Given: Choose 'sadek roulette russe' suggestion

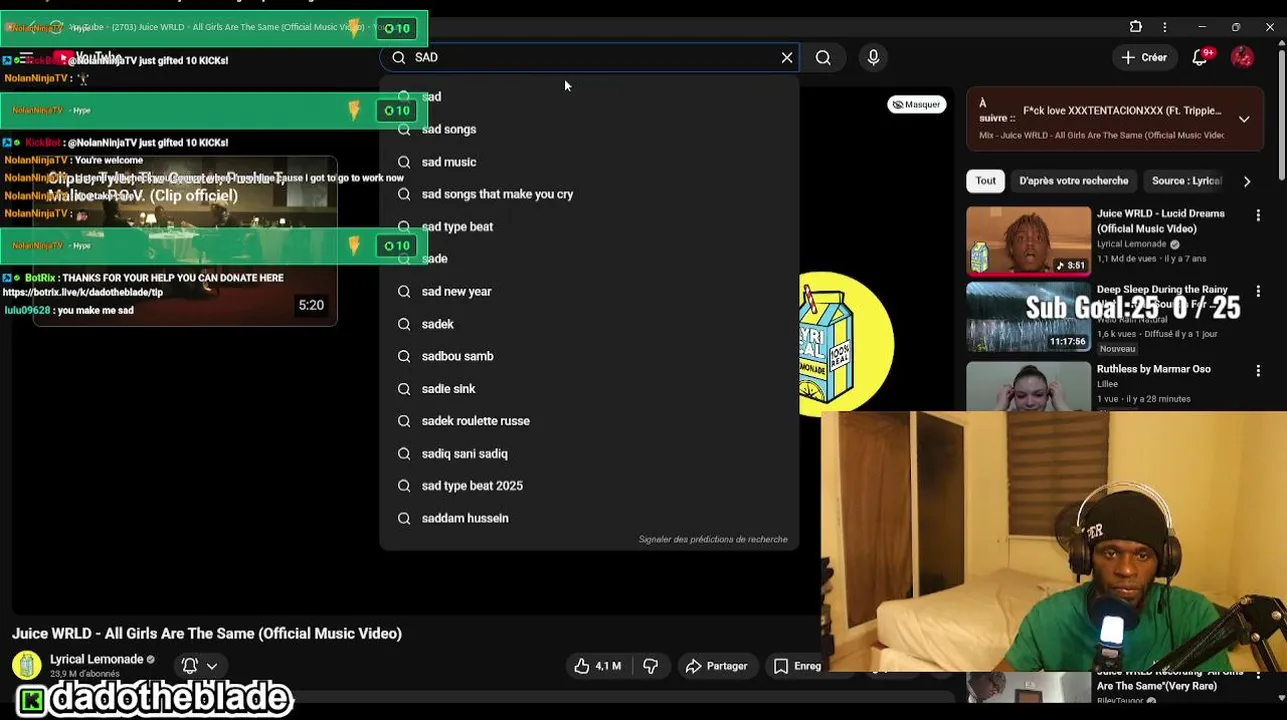Looking at the screenshot, I should 589,421.
